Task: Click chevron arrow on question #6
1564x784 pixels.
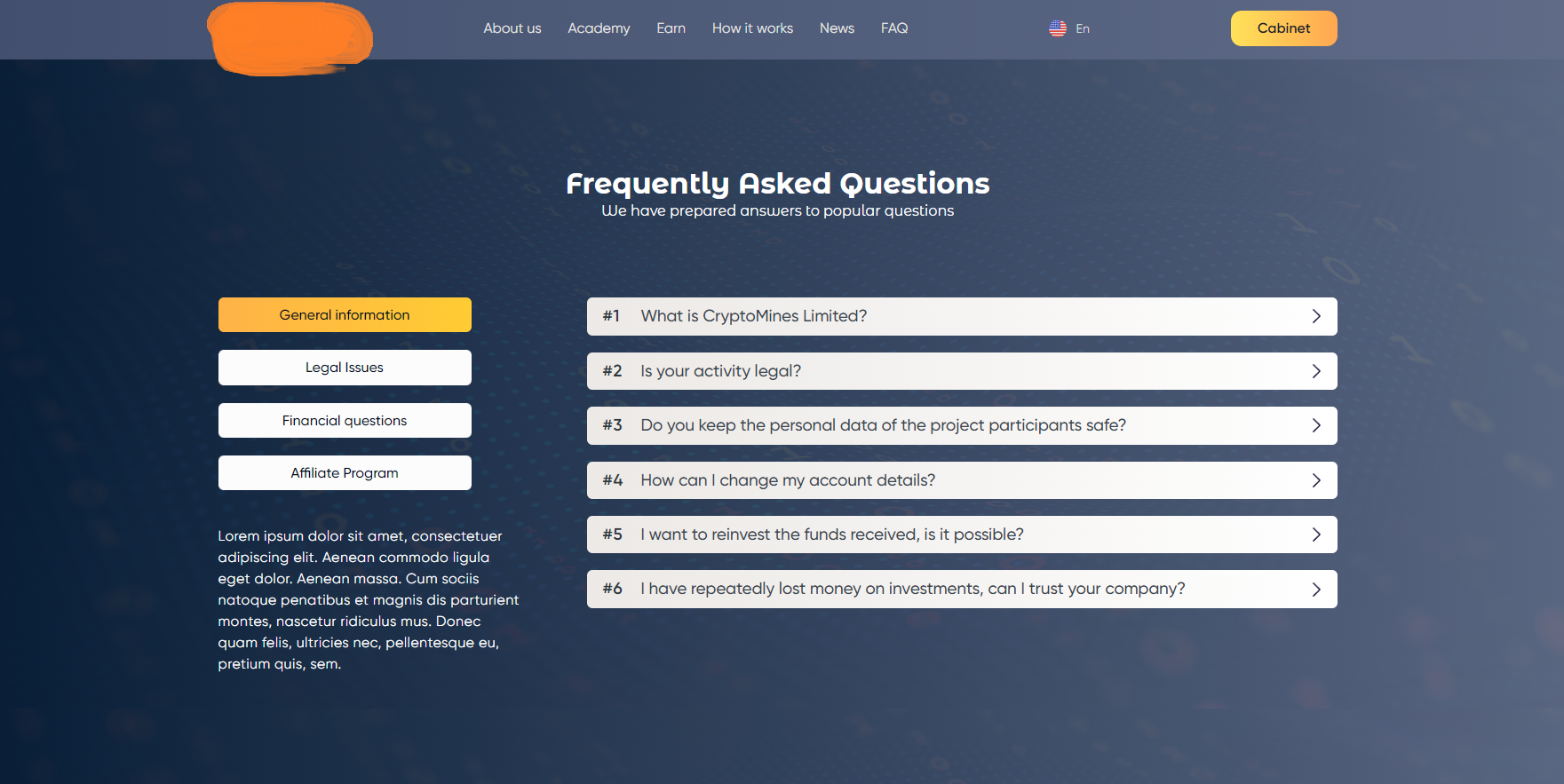Action: point(1316,590)
